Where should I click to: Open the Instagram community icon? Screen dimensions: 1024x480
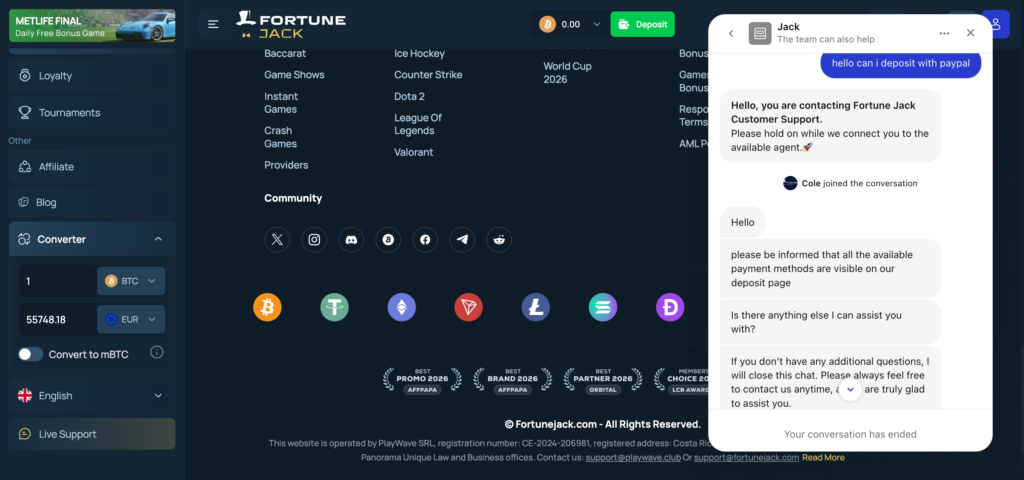coord(314,240)
